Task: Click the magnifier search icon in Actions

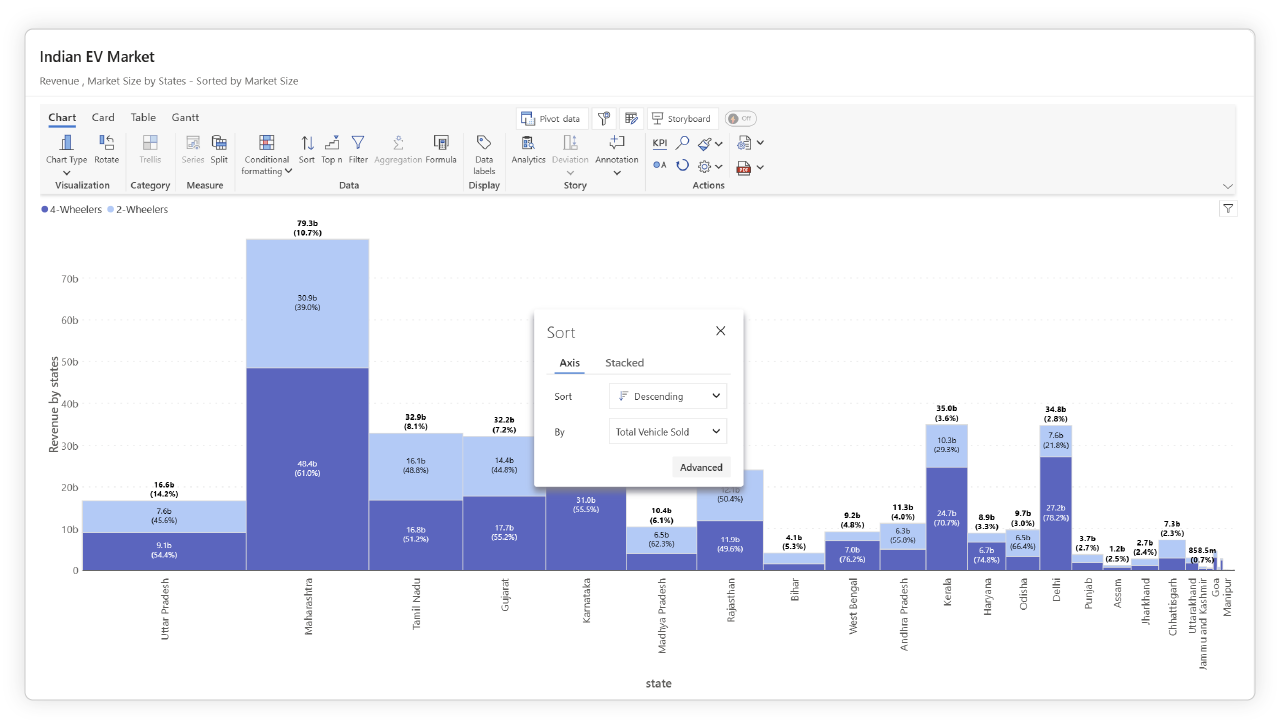Action: click(683, 143)
